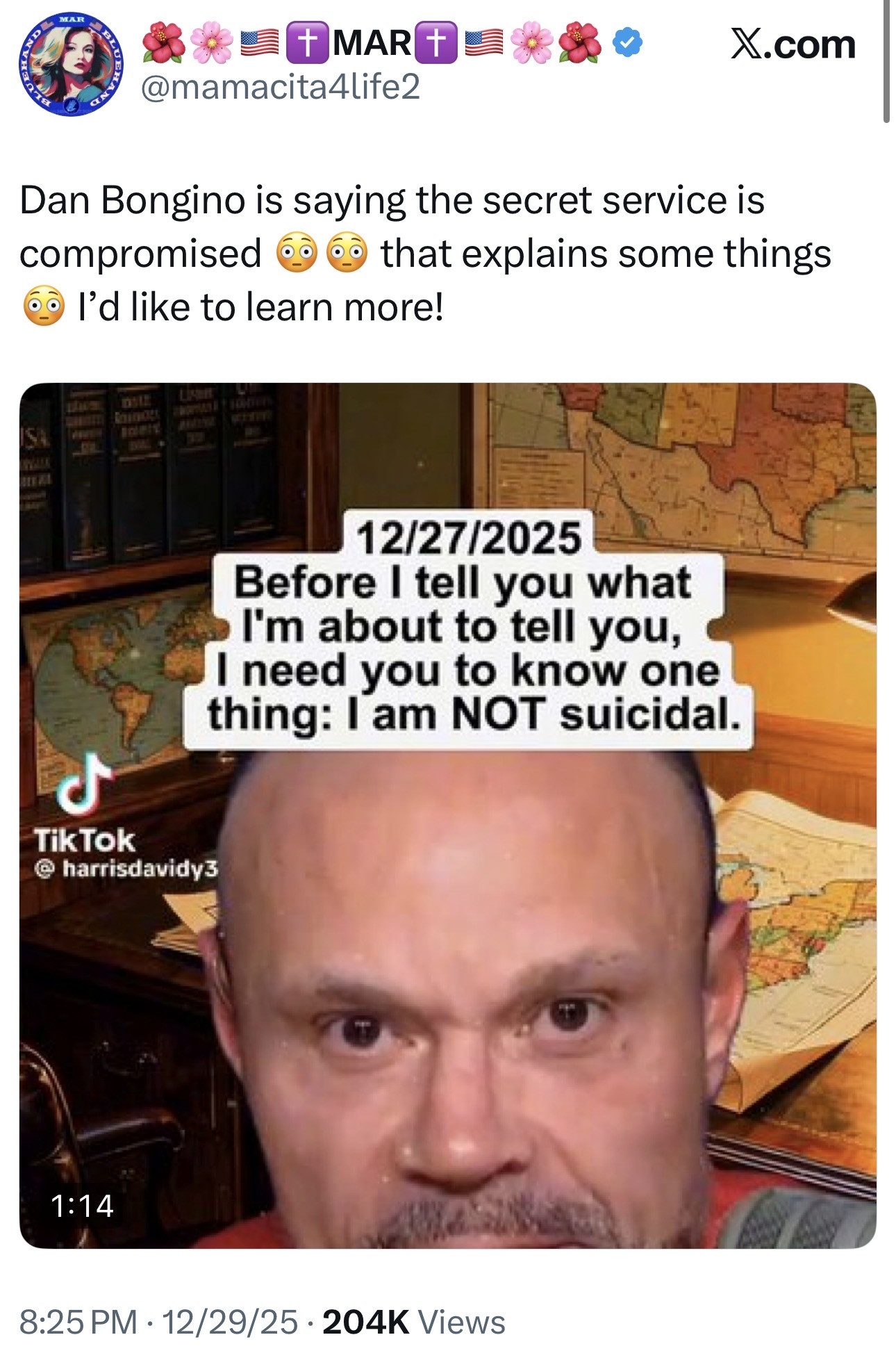Open the 8:25 PM timestamp link
896x1360 pixels.
pyautogui.click(x=78, y=1322)
